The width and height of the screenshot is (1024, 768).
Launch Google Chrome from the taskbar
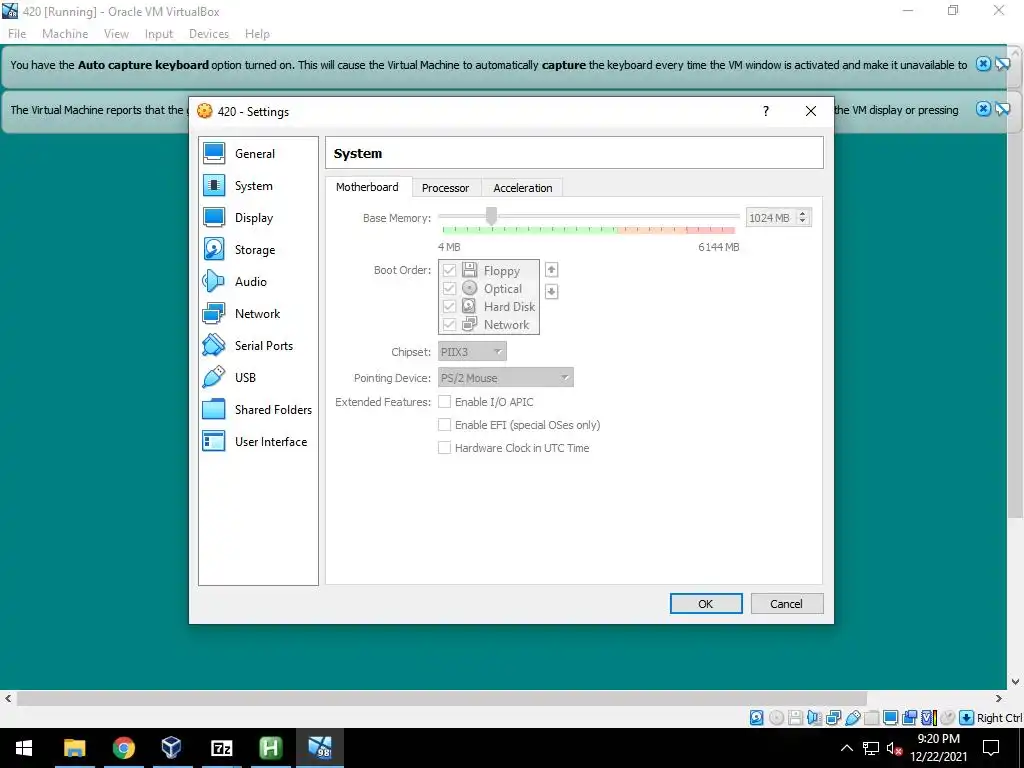123,748
